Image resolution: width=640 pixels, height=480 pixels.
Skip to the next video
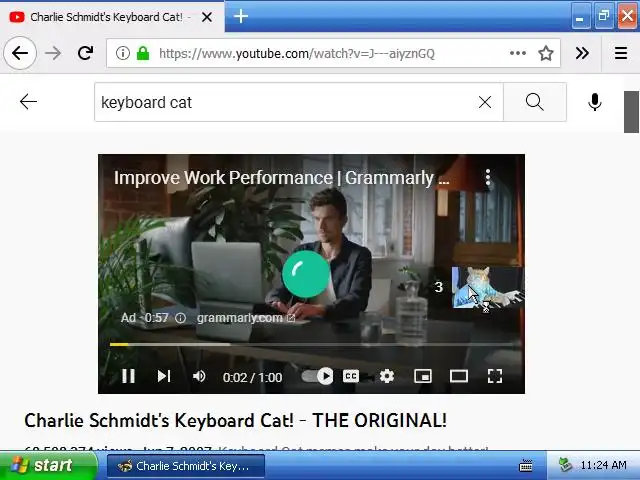click(164, 376)
